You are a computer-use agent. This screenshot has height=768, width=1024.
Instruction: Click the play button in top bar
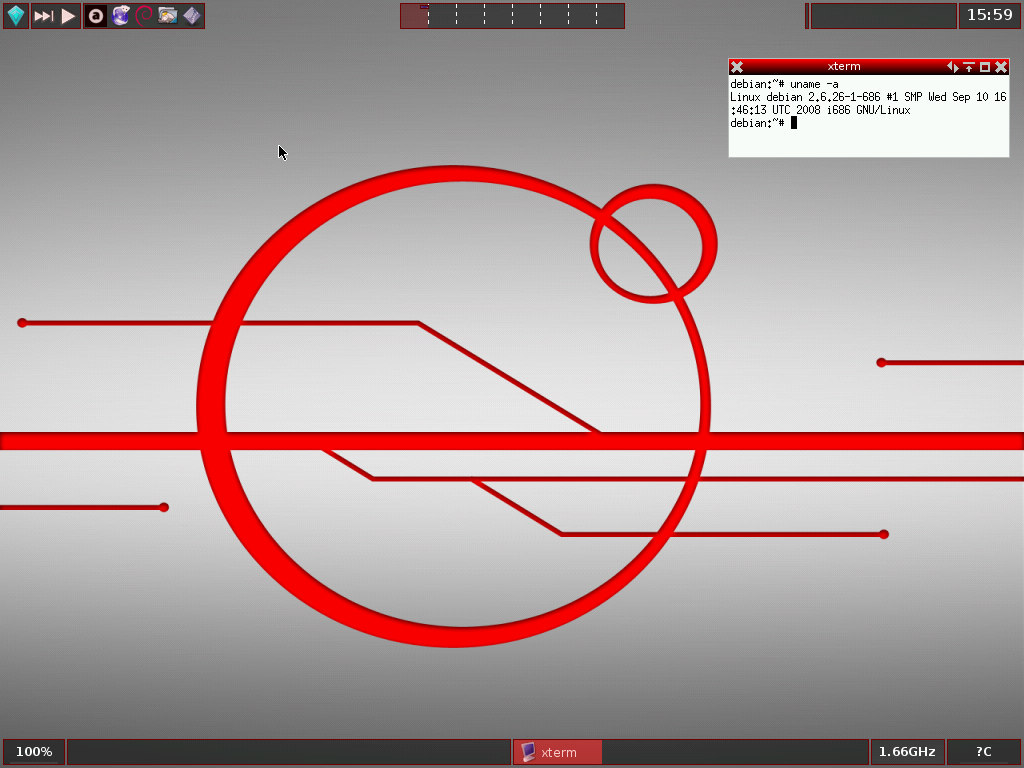(x=68, y=16)
